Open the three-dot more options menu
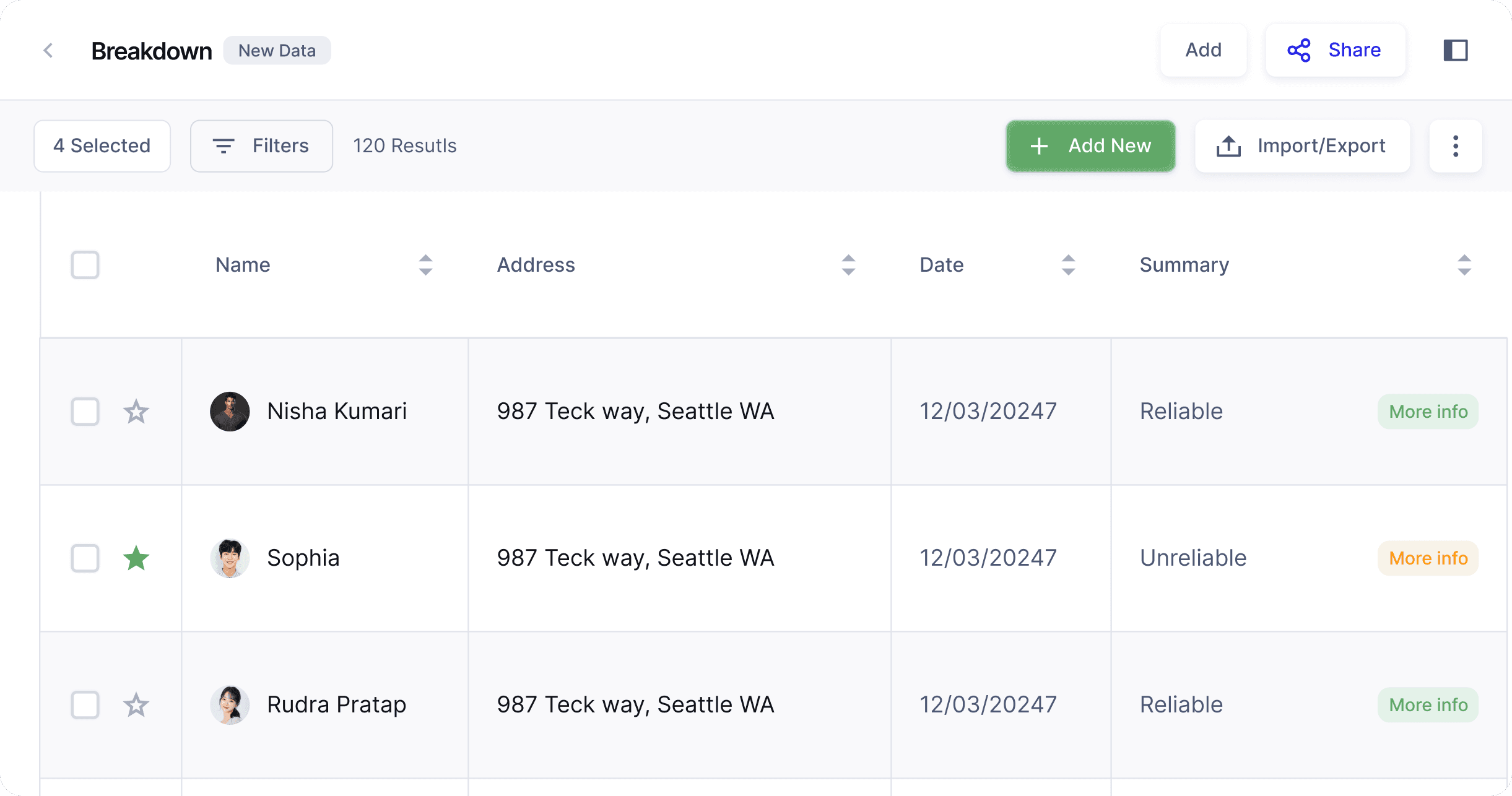The width and height of the screenshot is (1512, 796). (1455, 146)
